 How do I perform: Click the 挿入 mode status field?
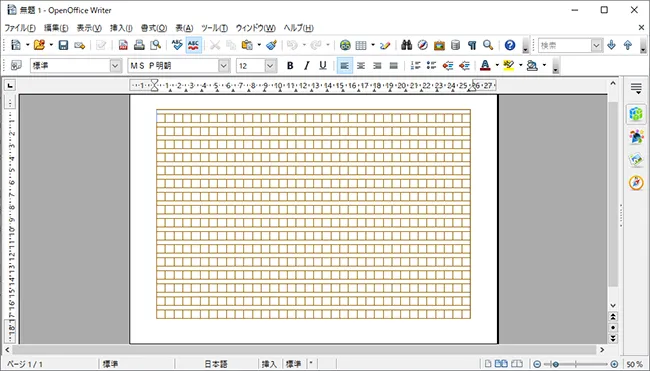tap(269, 364)
